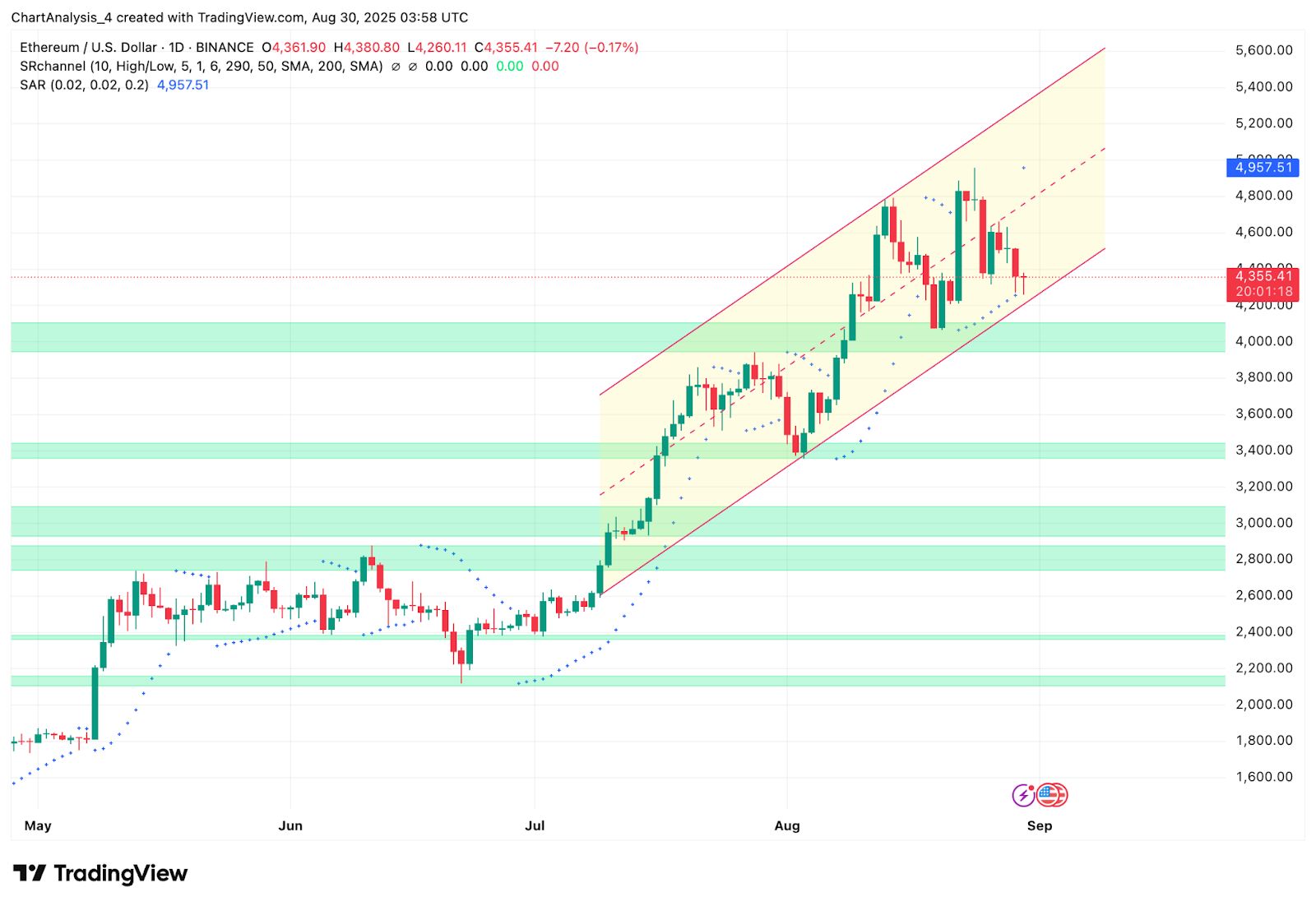
Task: Click the 3,200.00 price axis label
Action: pos(1263,487)
